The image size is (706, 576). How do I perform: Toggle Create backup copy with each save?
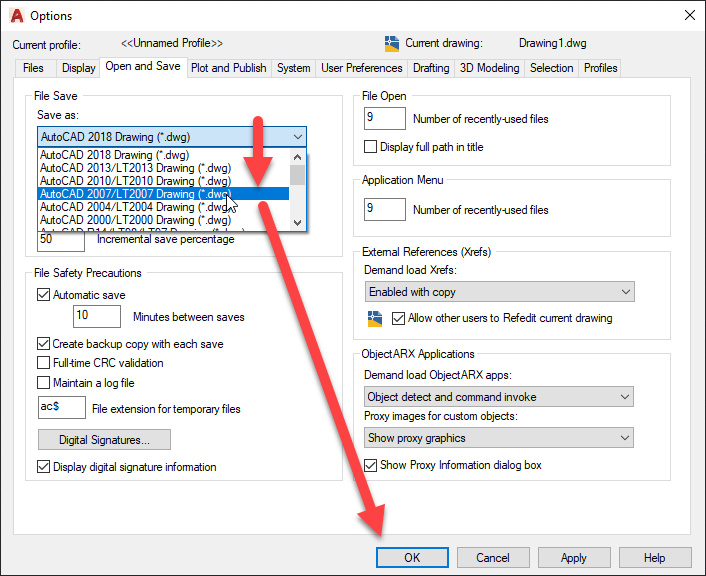click(44, 344)
